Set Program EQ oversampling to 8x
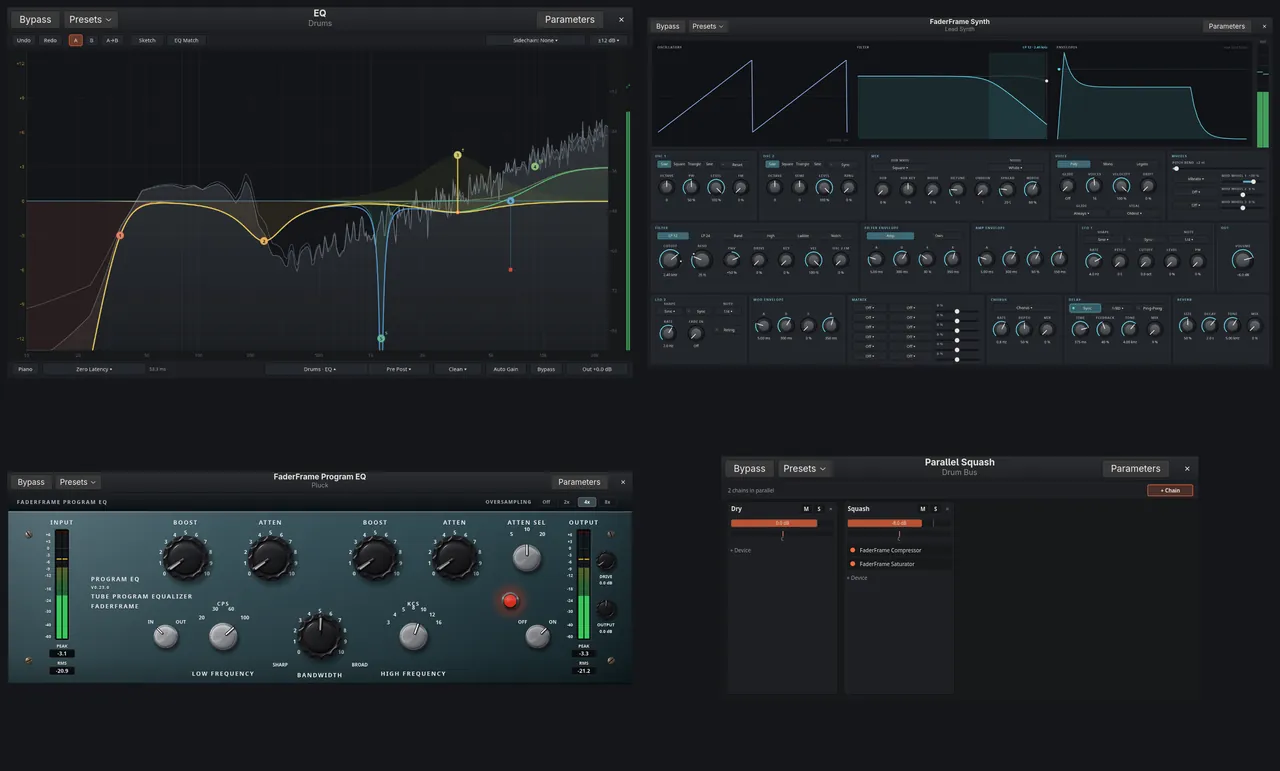Viewport: 1280px width, 771px height. tap(608, 502)
